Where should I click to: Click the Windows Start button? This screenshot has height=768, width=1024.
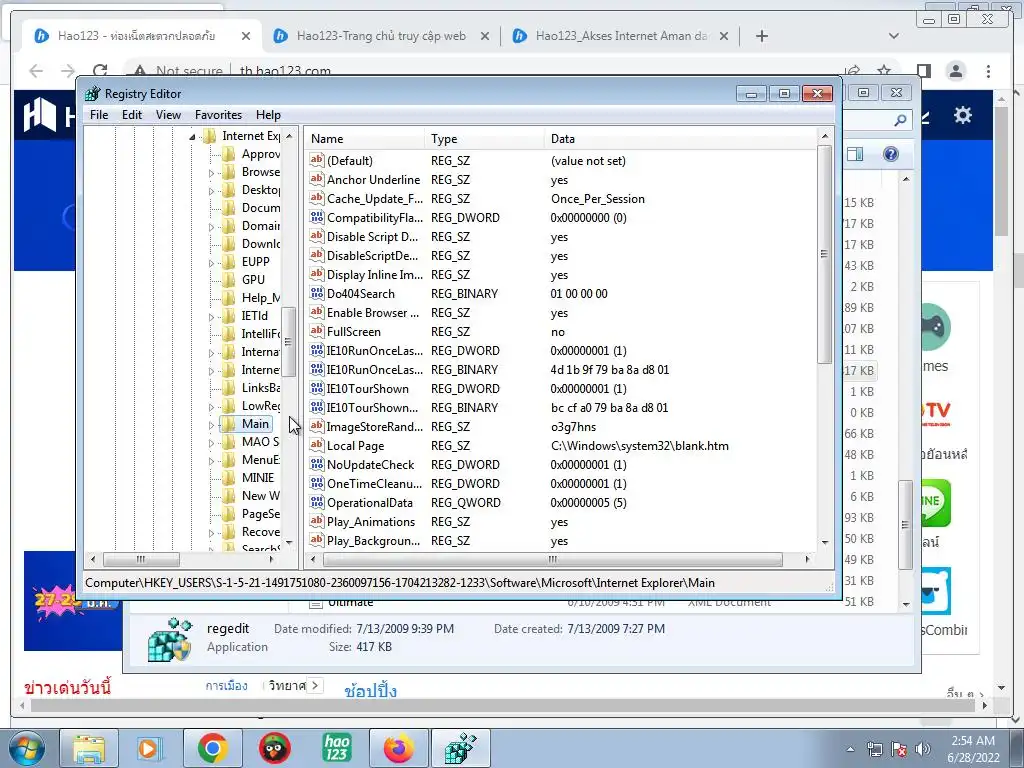[x=25, y=748]
